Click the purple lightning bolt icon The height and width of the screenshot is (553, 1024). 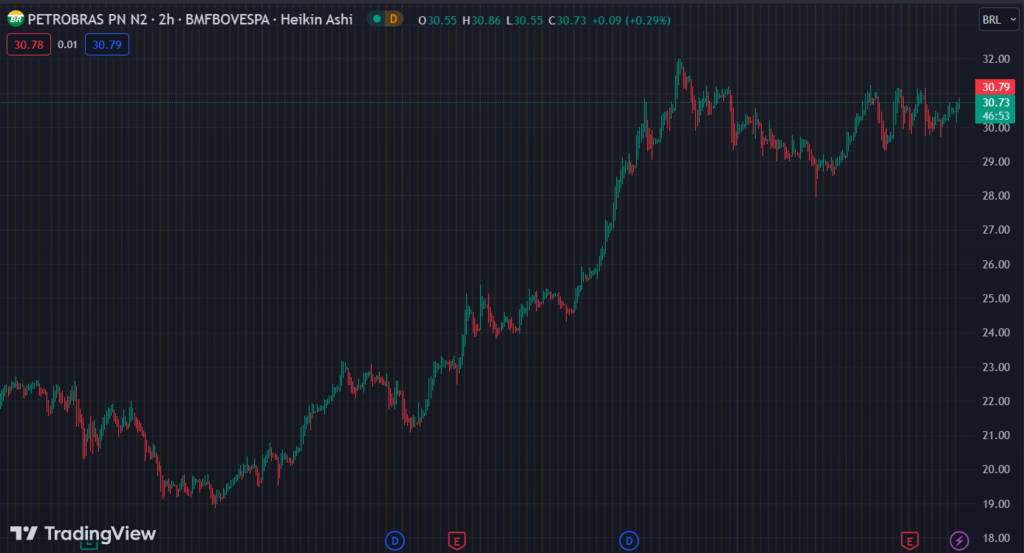[x=959, y=541]
